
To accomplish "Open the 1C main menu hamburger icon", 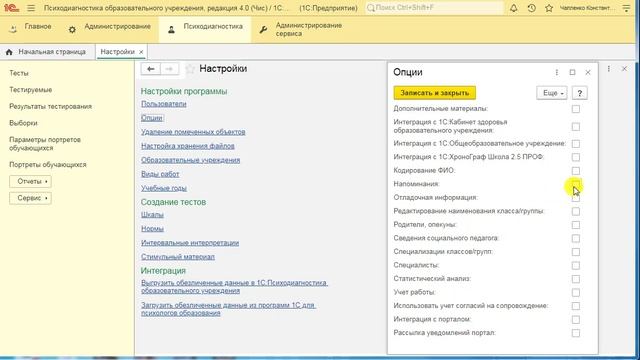I will 31,8.
